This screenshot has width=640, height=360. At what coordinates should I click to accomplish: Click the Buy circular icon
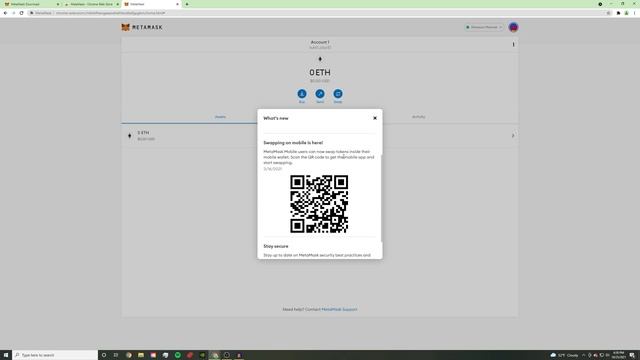pos(302,94)
